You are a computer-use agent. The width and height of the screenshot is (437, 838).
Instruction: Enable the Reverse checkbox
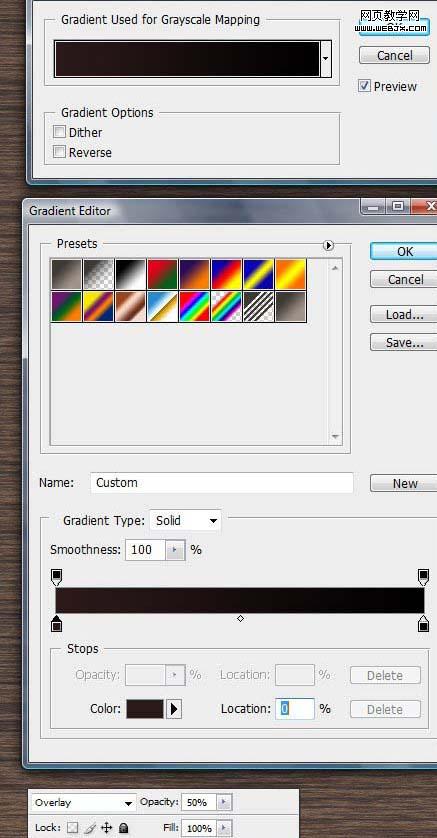coord(59,152)
